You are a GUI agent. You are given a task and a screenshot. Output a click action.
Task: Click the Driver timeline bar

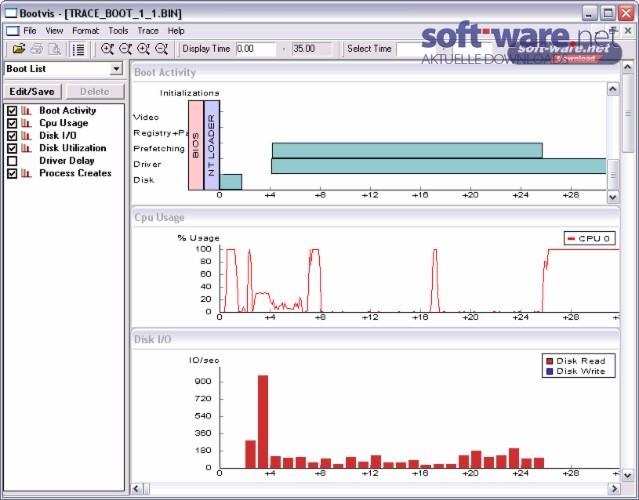click(439, 166)
